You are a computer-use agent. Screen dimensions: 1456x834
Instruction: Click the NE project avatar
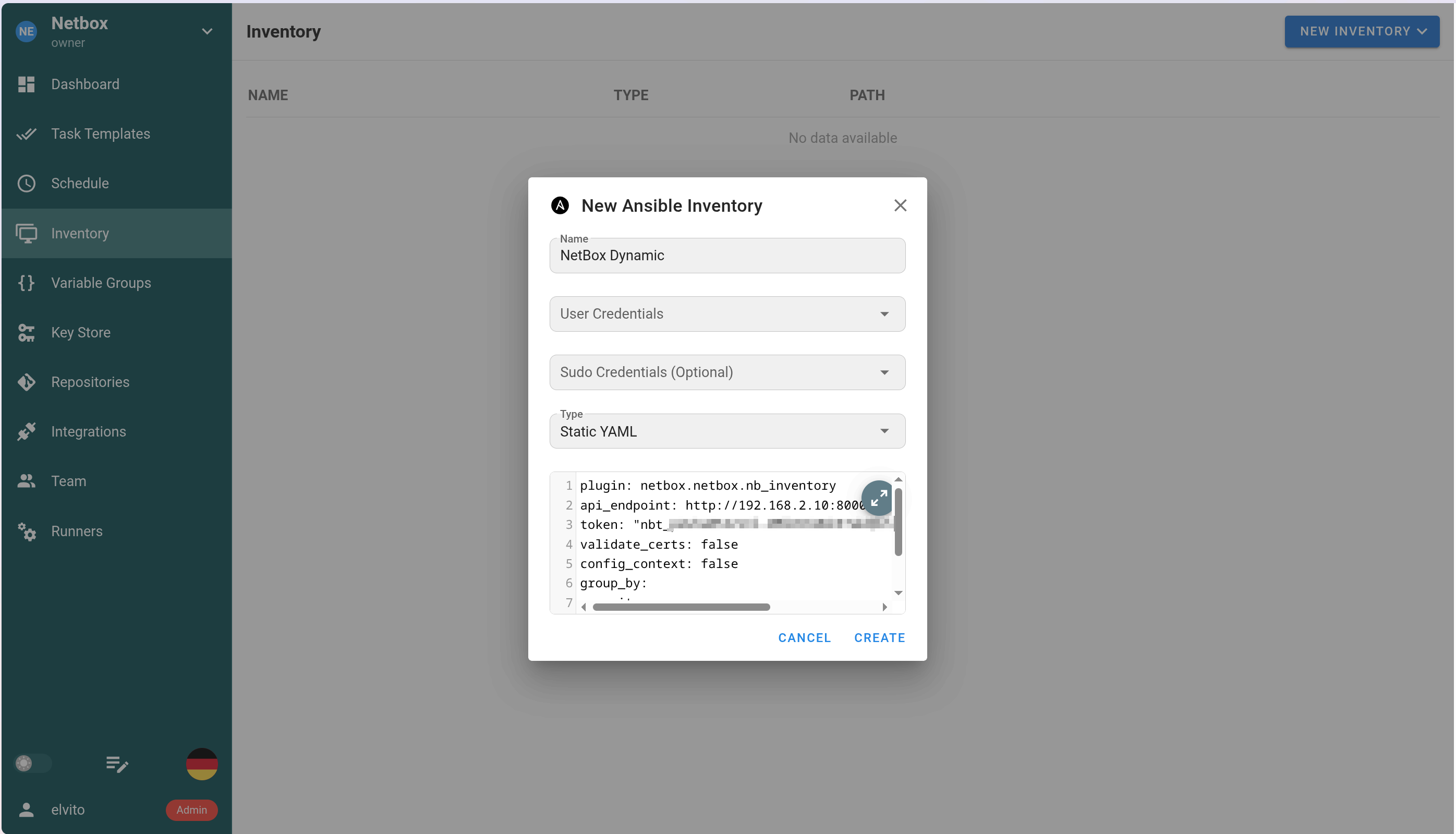[x=27, y=31]
